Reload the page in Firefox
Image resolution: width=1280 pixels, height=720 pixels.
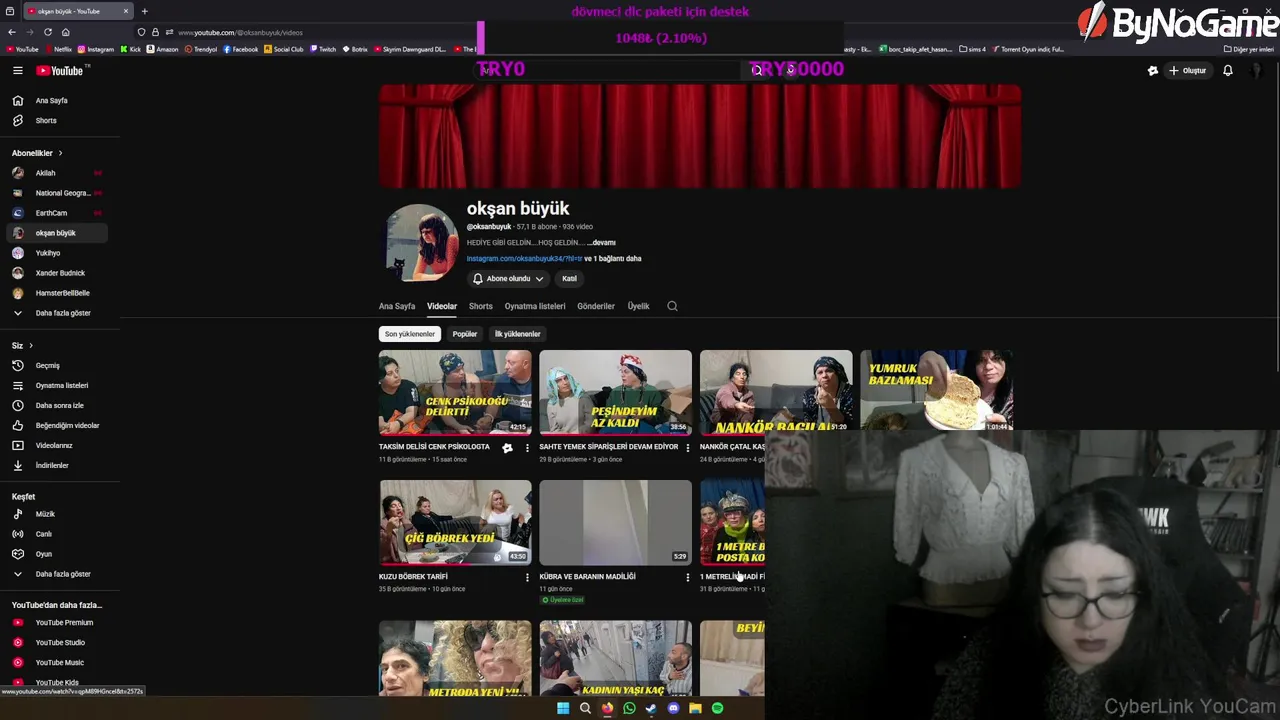pyautogui.click(x=48, y=32)
